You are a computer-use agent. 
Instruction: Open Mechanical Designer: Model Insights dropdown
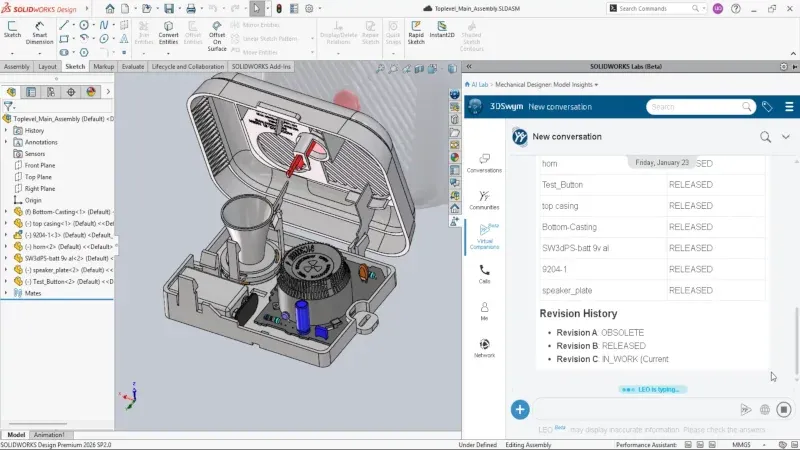(x=546, y=85)
